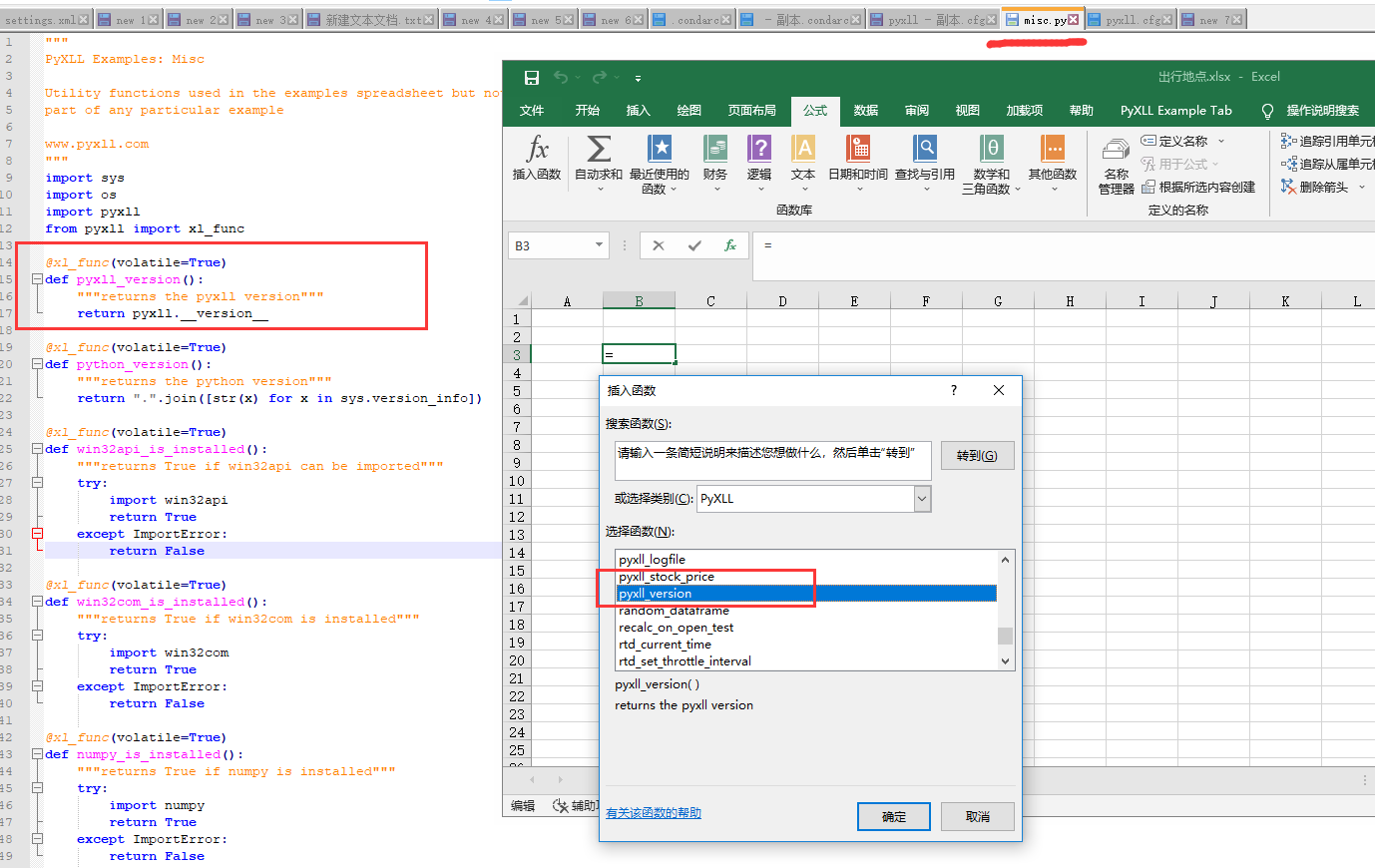Switch to the 文件 ribbon tab
The width and height of the screenshot is (1375, 868).
[x=532, y=111]
